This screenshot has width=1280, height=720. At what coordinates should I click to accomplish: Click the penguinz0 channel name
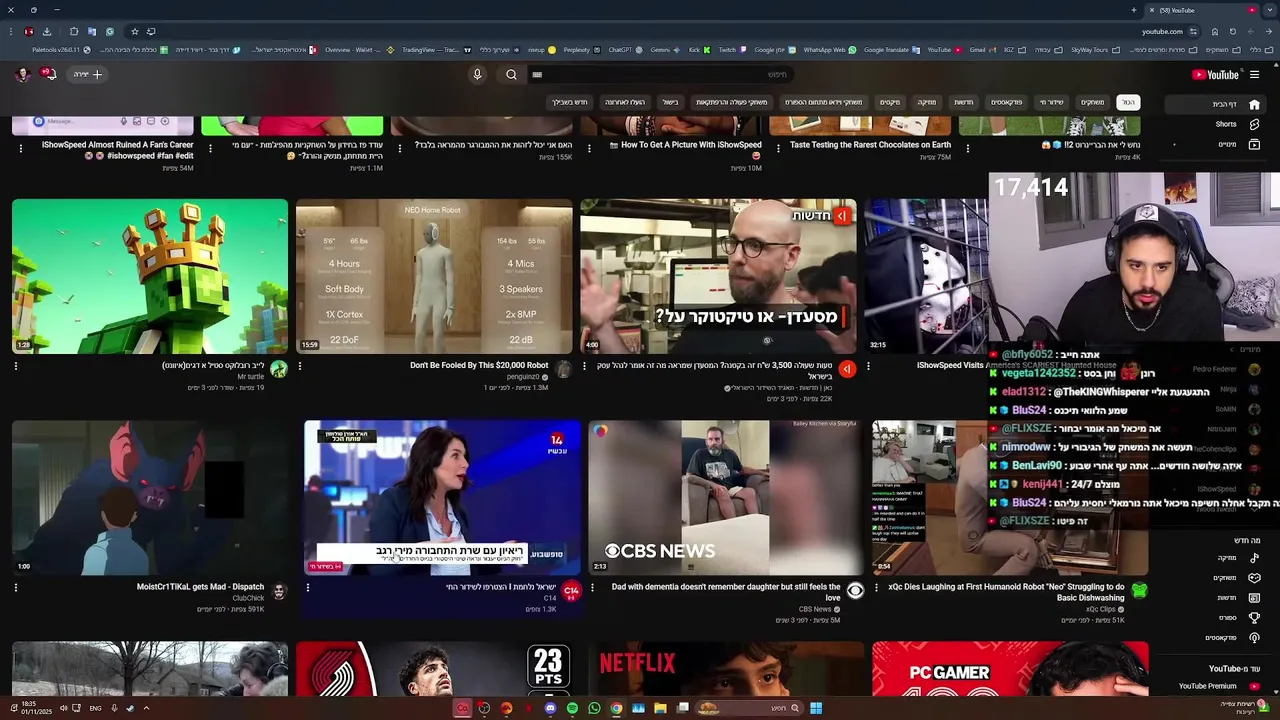tap(524, 377)
